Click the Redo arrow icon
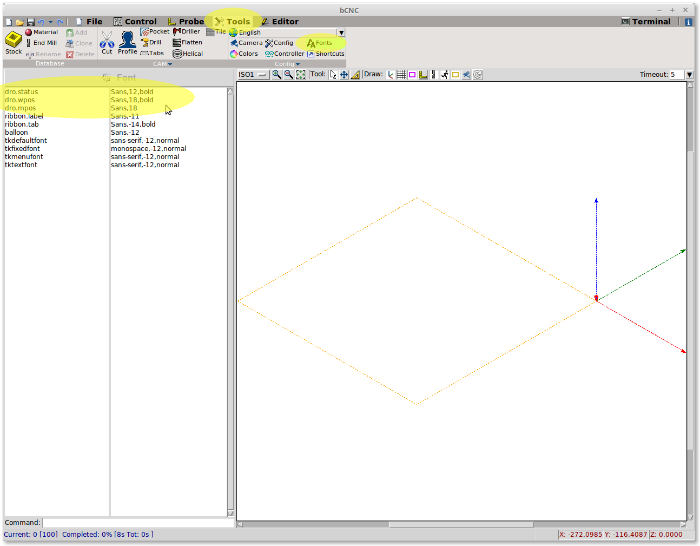The height and width of the screenshot is (546, 700). [x=60, y=22]
